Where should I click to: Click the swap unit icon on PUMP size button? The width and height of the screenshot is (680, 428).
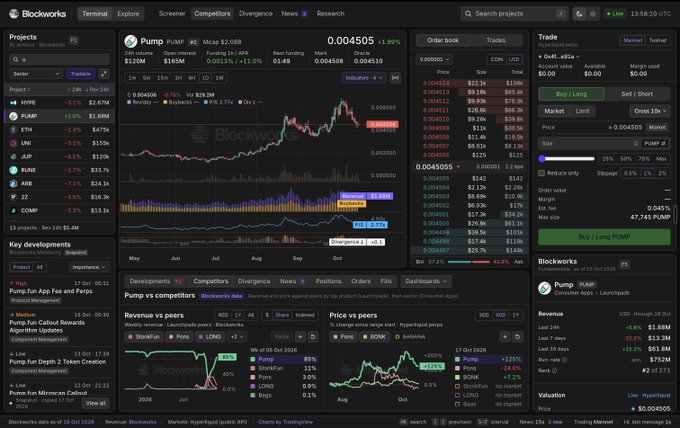pyautogui.click(x=663, y=144)
